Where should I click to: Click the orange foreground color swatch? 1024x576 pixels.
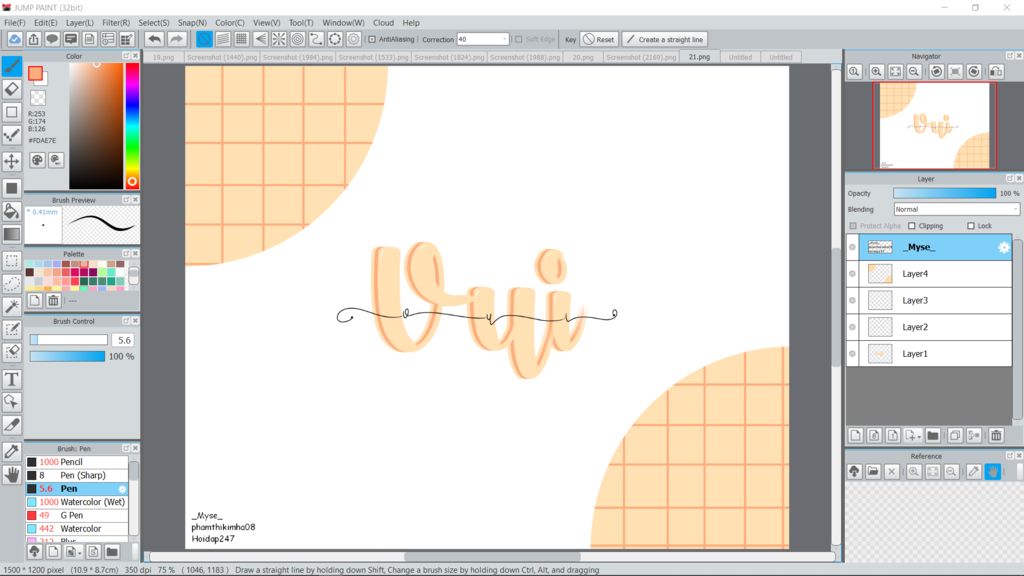[x=35, y=73]
